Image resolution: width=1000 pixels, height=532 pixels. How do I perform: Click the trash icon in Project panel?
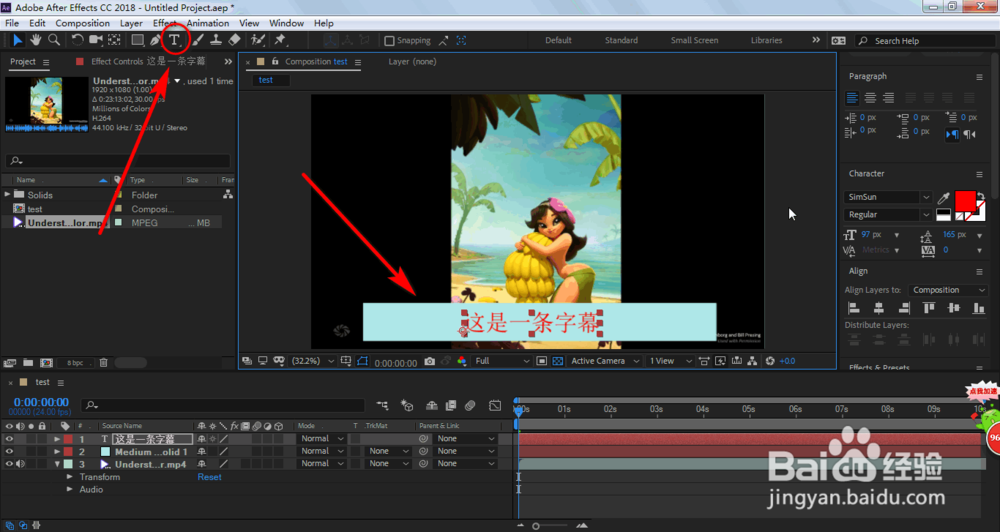103,362
